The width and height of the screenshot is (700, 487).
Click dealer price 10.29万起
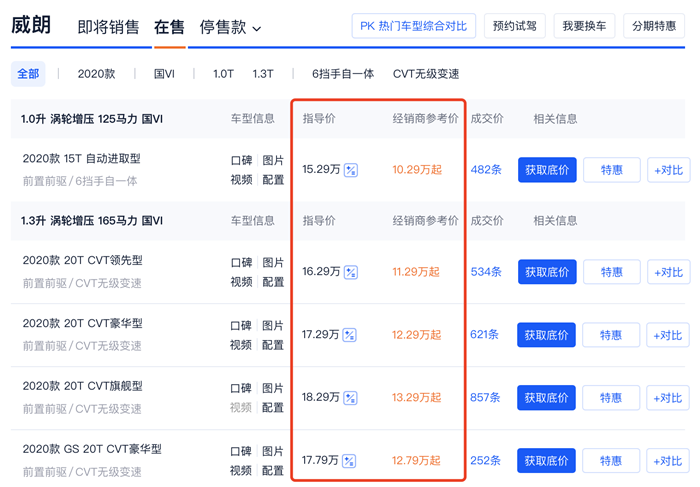(x=417, y=170)
